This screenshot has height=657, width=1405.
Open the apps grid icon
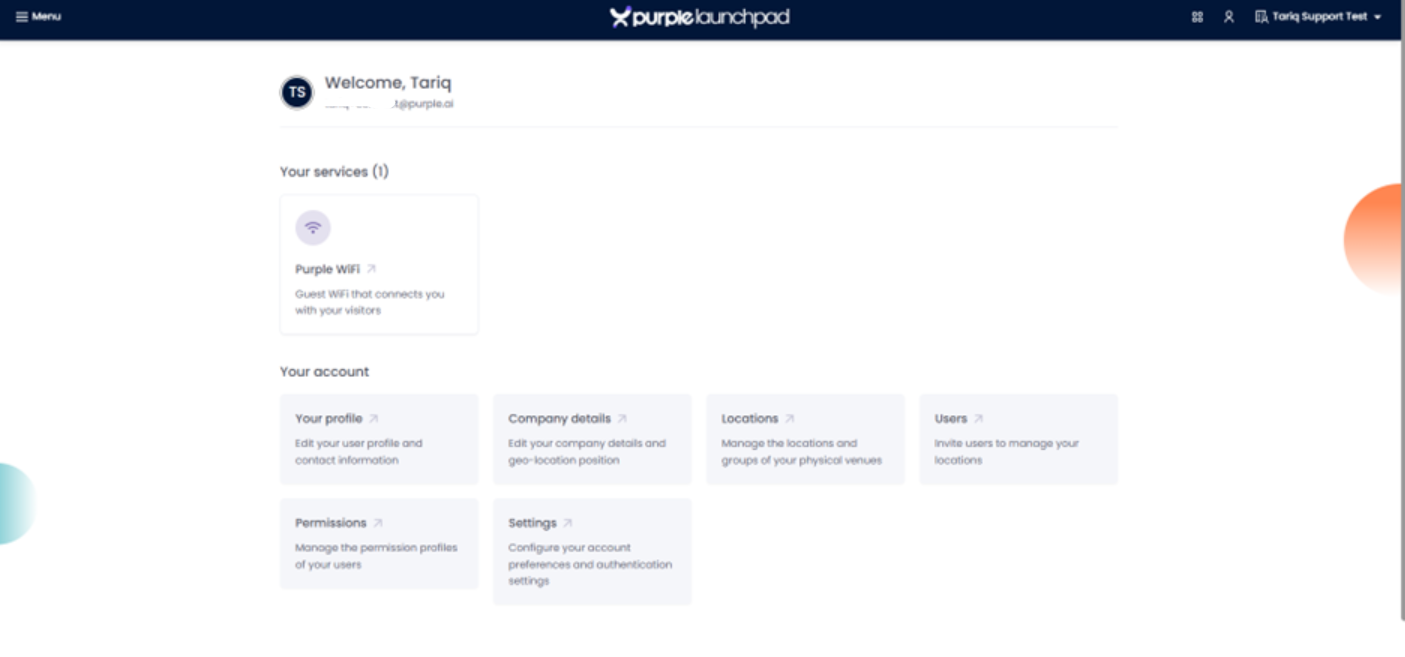(x=1198, y=17)
